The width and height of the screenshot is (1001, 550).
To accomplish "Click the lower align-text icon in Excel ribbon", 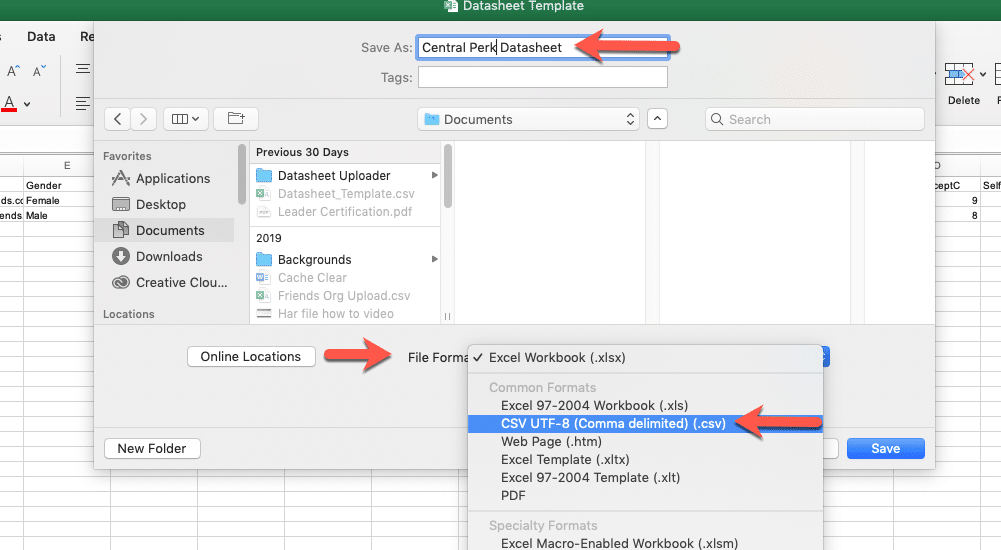I will point(83,103).
